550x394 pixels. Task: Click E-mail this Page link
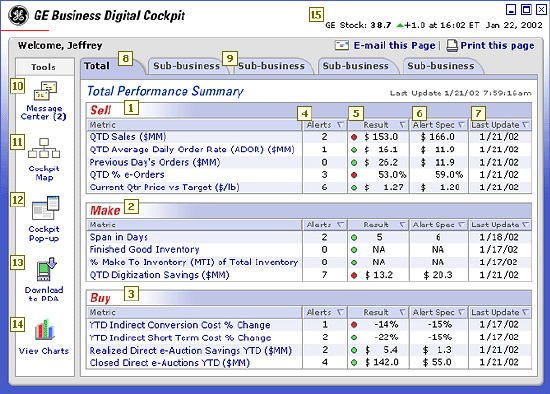click(394, 46)
